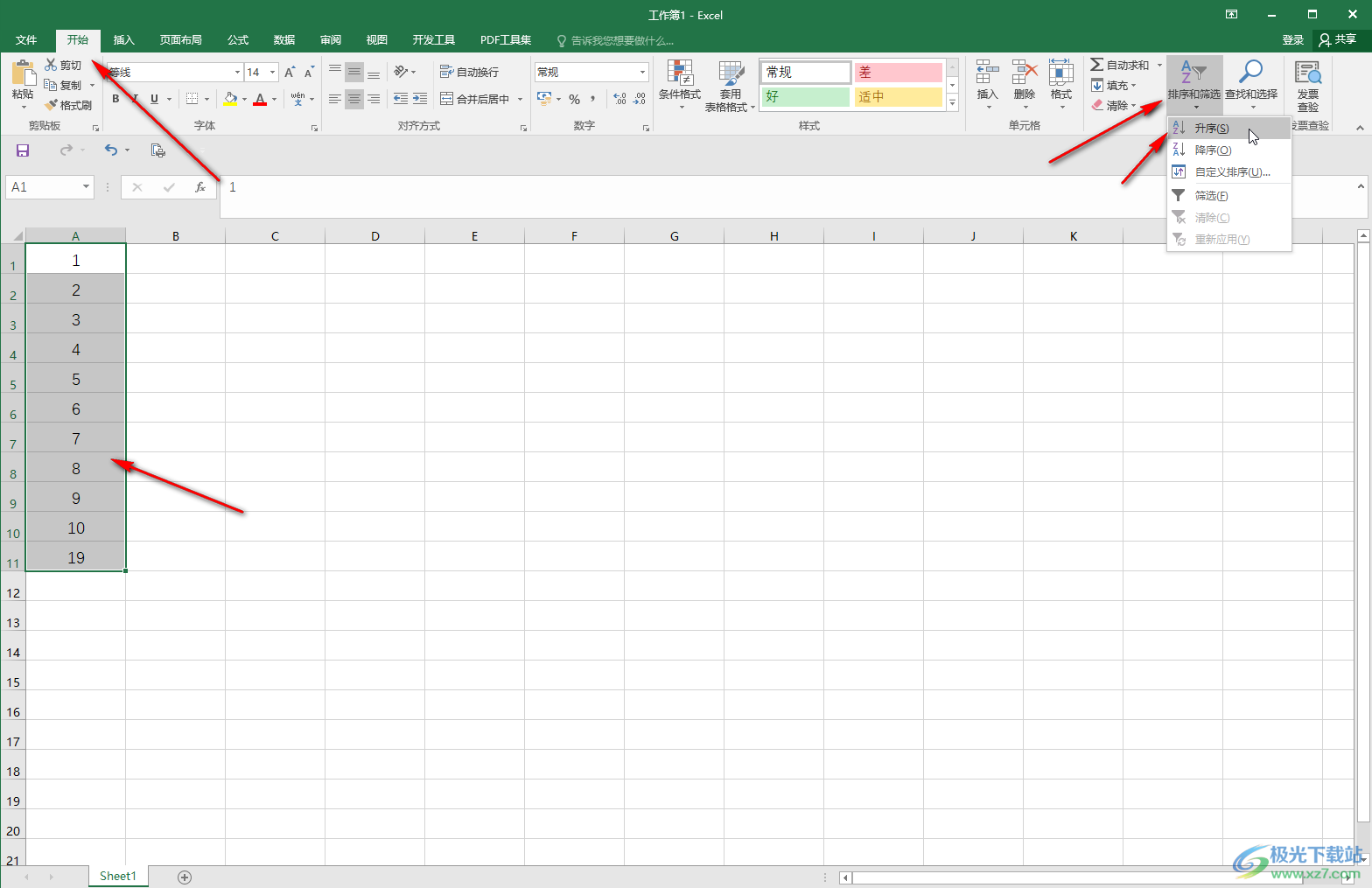Save workbook with quick access save icon
The image size is (1372, 888).
tap(23, 150)
